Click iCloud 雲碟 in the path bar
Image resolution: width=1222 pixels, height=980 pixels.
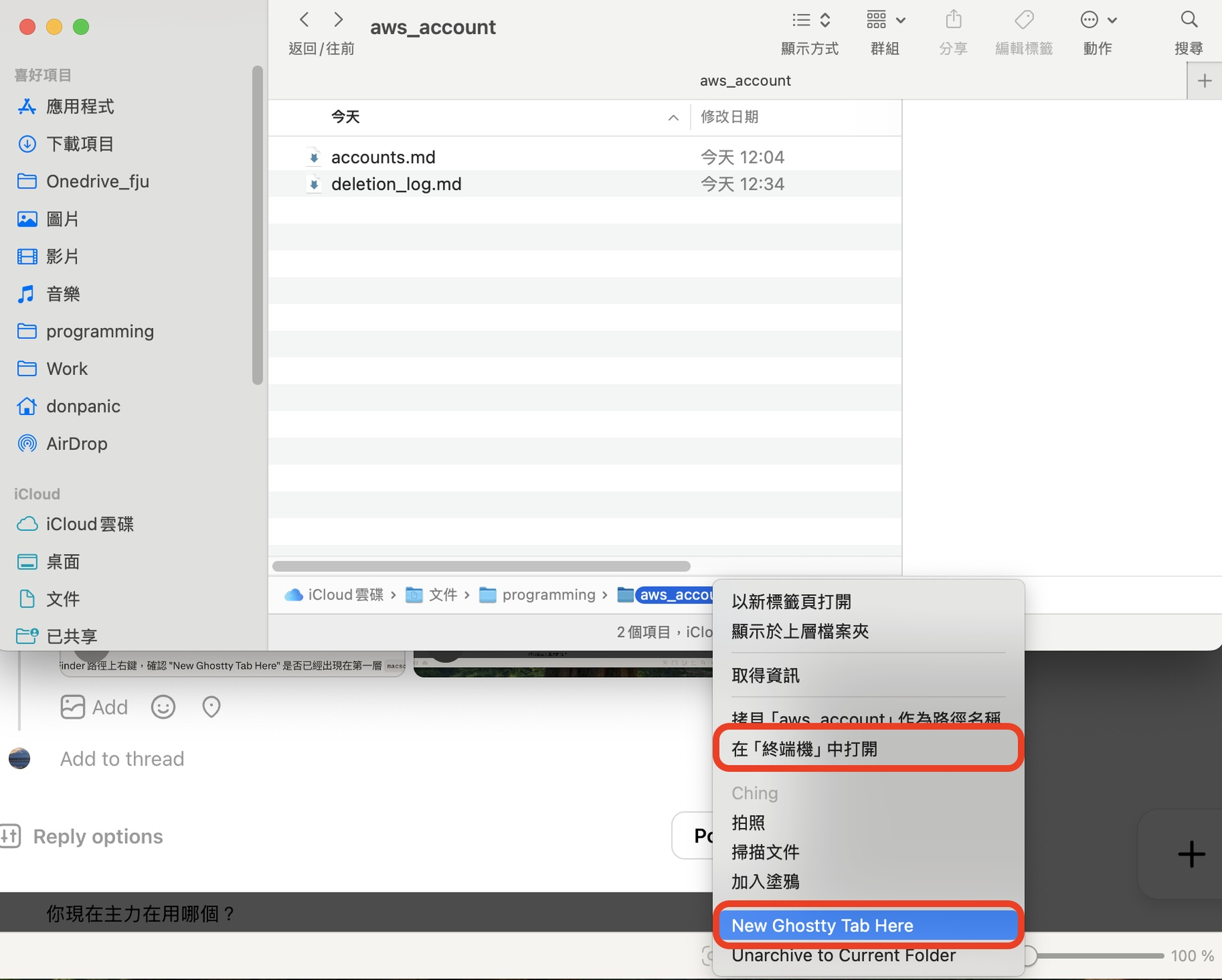(x=334, y=595)
